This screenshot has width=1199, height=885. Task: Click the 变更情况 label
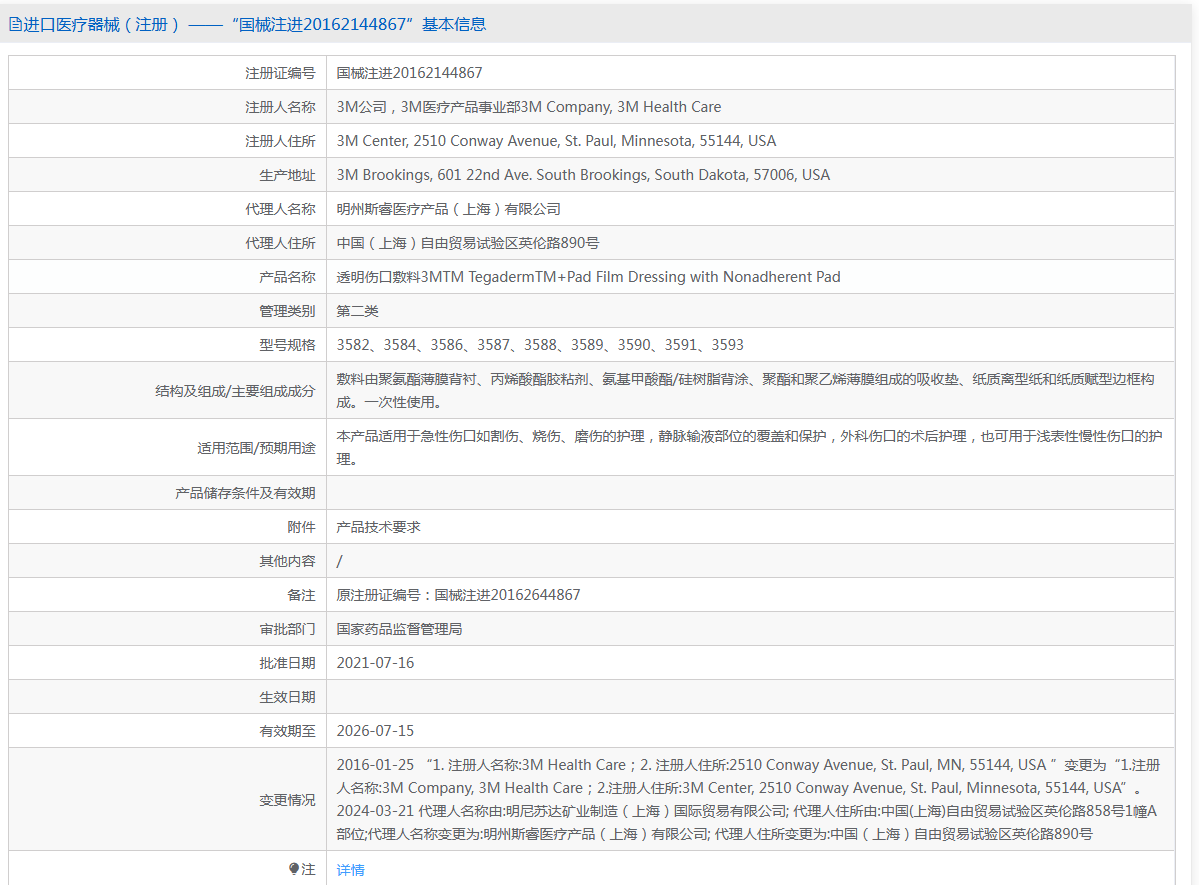coord(287,799)
